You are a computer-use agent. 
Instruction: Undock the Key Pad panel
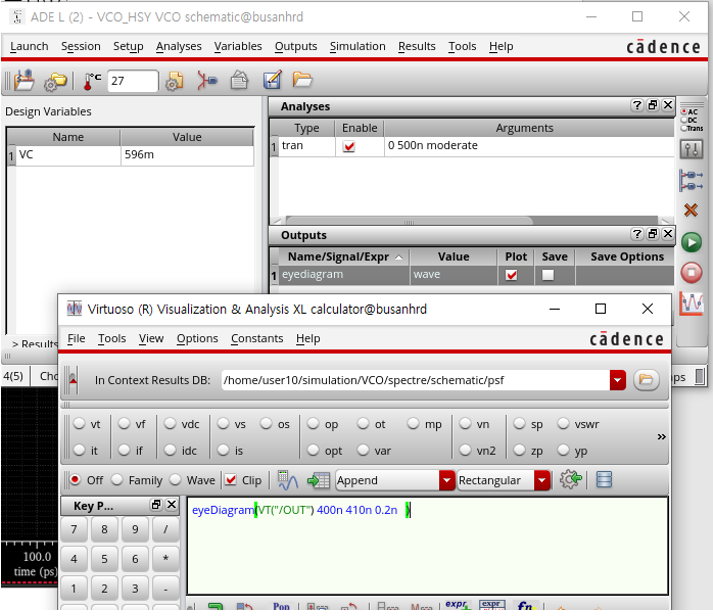156,505
